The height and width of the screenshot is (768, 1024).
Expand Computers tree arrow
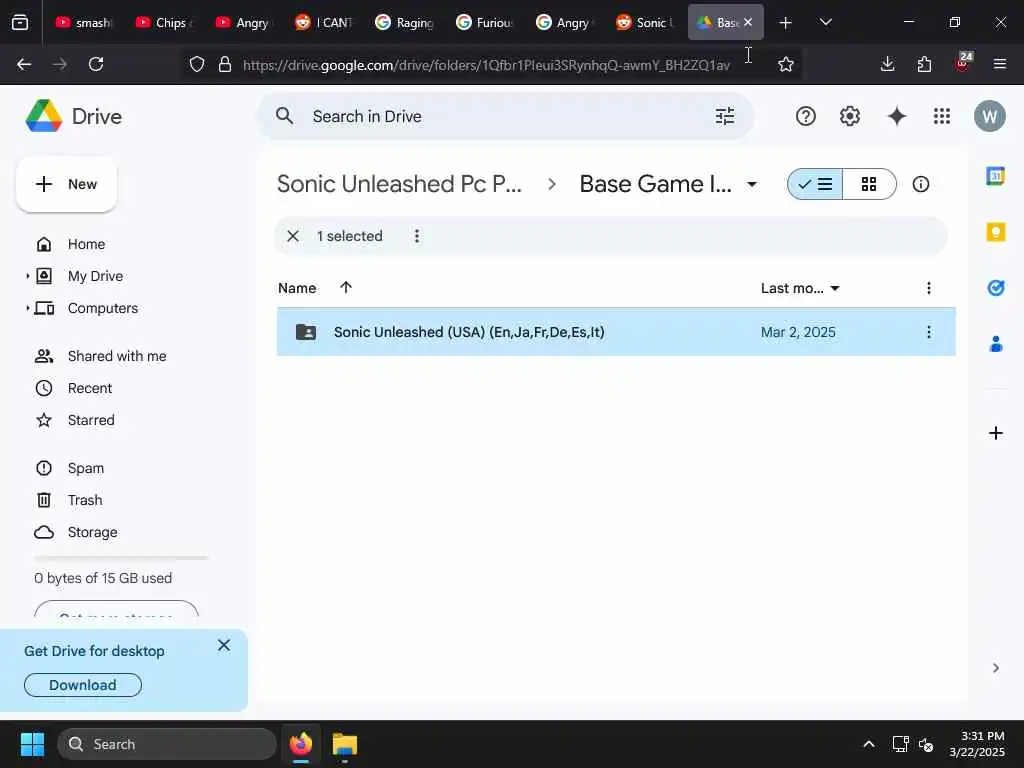(x=27, y=308)
